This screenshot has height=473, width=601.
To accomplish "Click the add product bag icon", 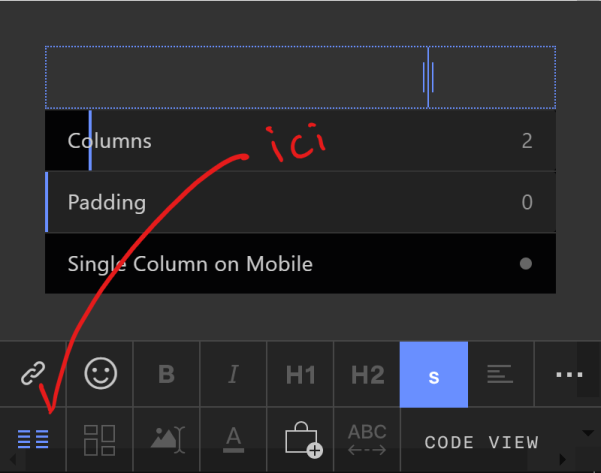I will tap(301, 440).
